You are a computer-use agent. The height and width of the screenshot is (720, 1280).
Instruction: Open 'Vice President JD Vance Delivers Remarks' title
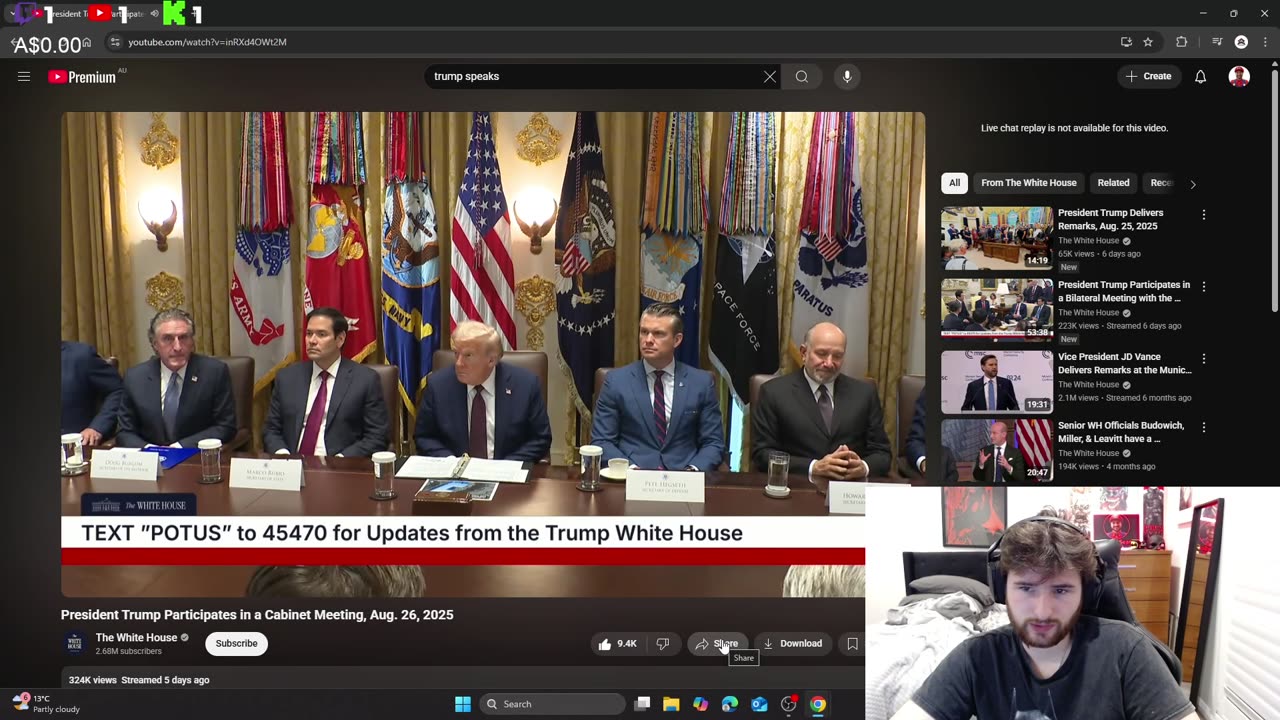1125,363
